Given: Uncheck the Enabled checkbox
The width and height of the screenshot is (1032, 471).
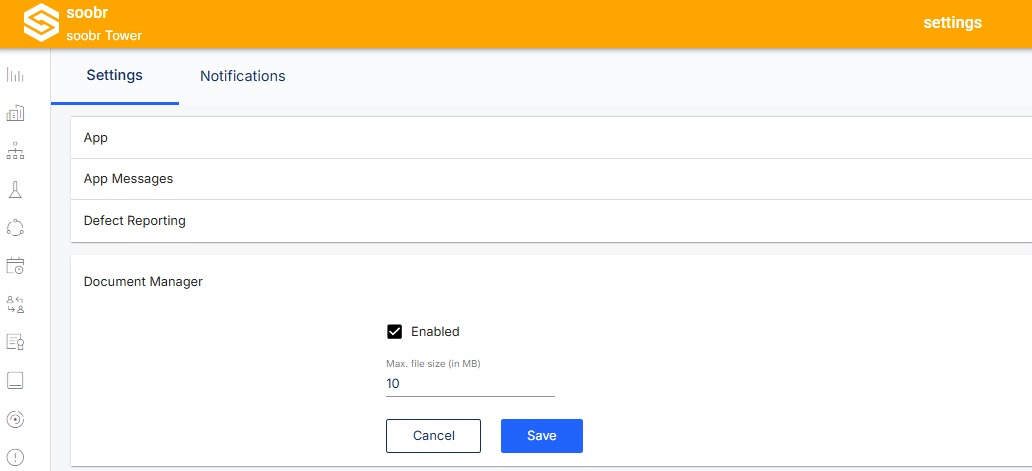Looking at the screenshot, I should tap(394, 332).
